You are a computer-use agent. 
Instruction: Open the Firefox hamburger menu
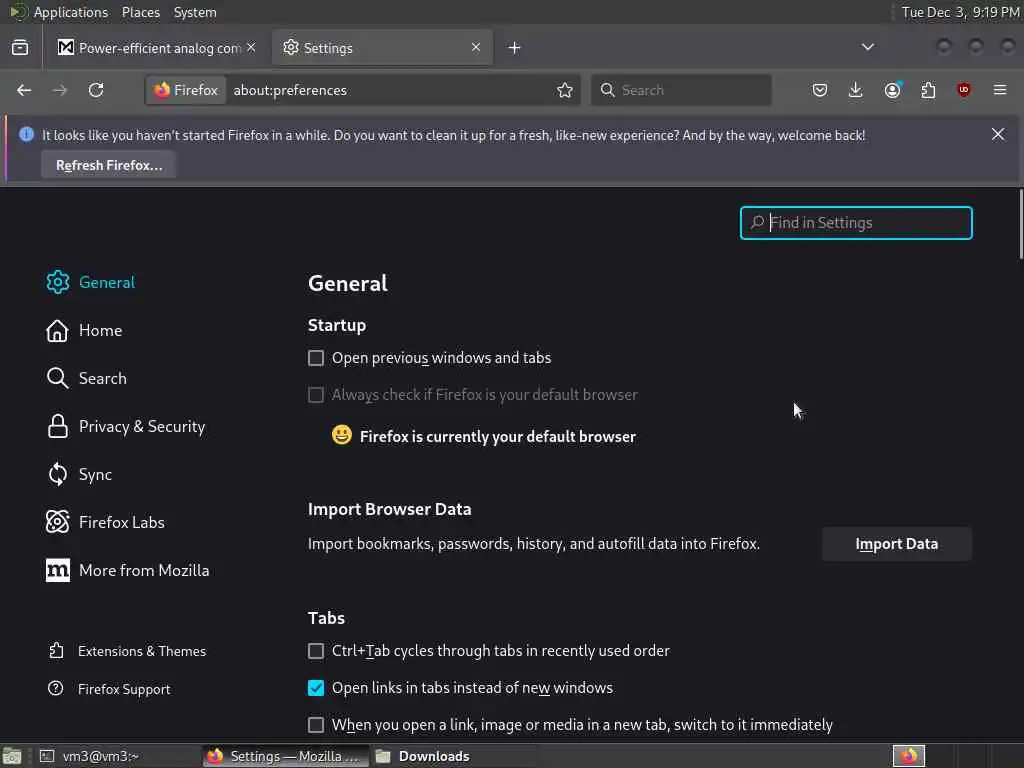tap(1000, 90)
